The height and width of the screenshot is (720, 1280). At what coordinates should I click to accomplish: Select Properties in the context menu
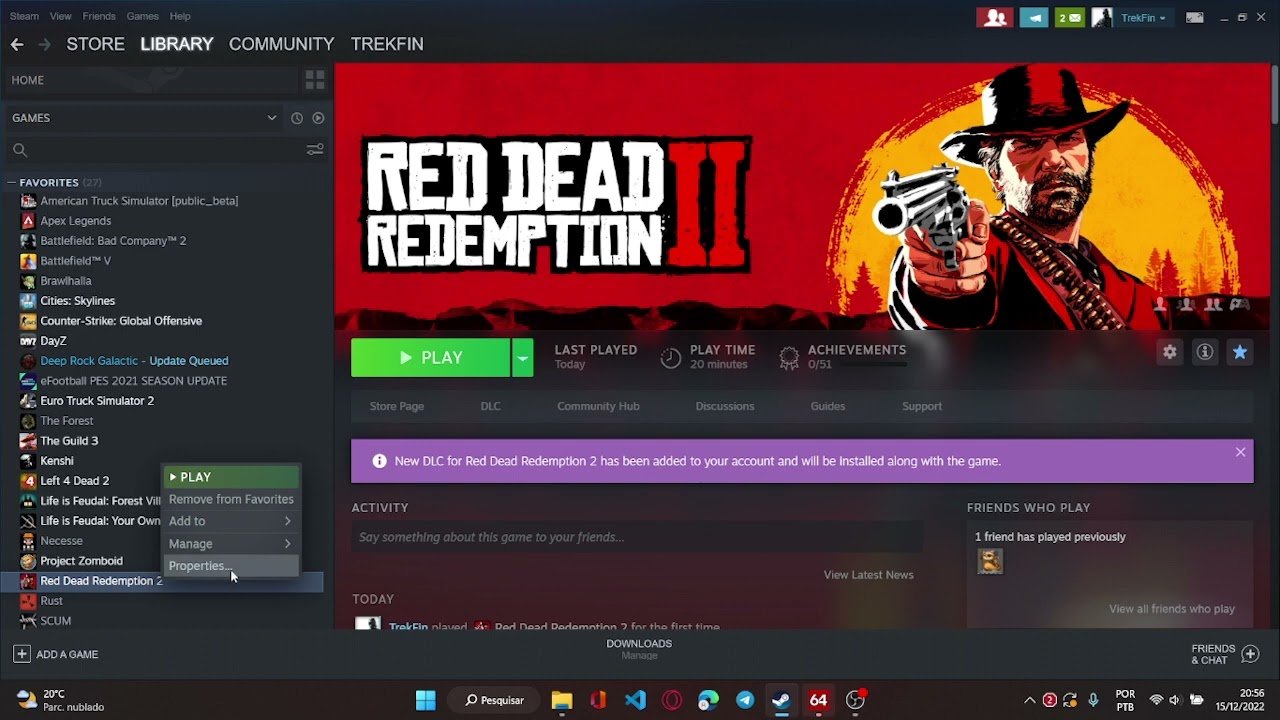[200, 566]
